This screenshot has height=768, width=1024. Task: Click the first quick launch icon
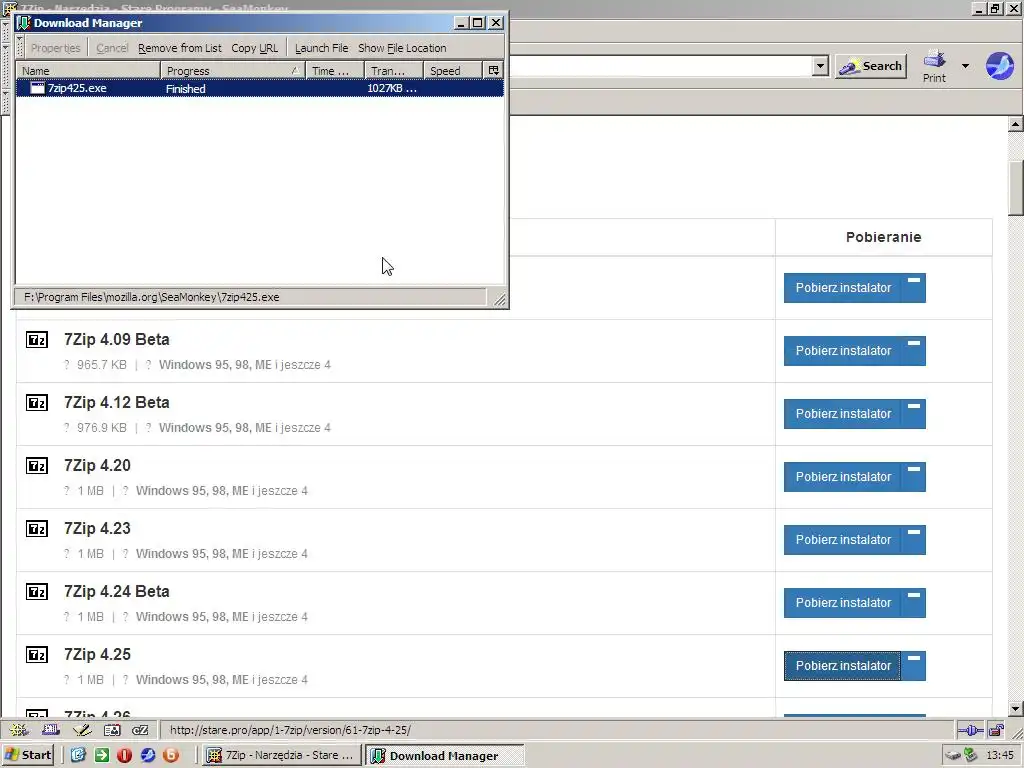[78, 755]
